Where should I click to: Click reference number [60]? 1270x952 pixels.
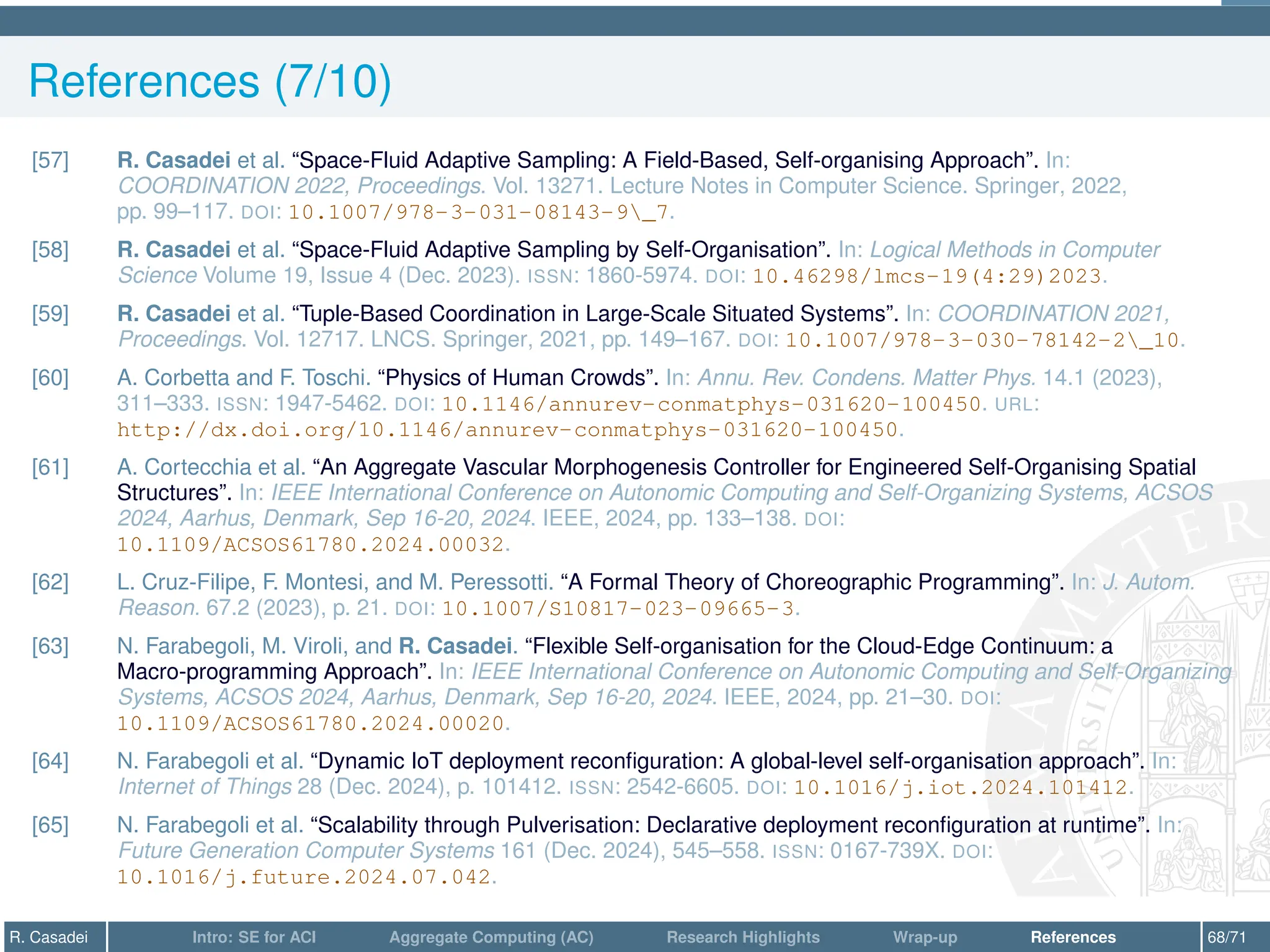click(50, 377)
